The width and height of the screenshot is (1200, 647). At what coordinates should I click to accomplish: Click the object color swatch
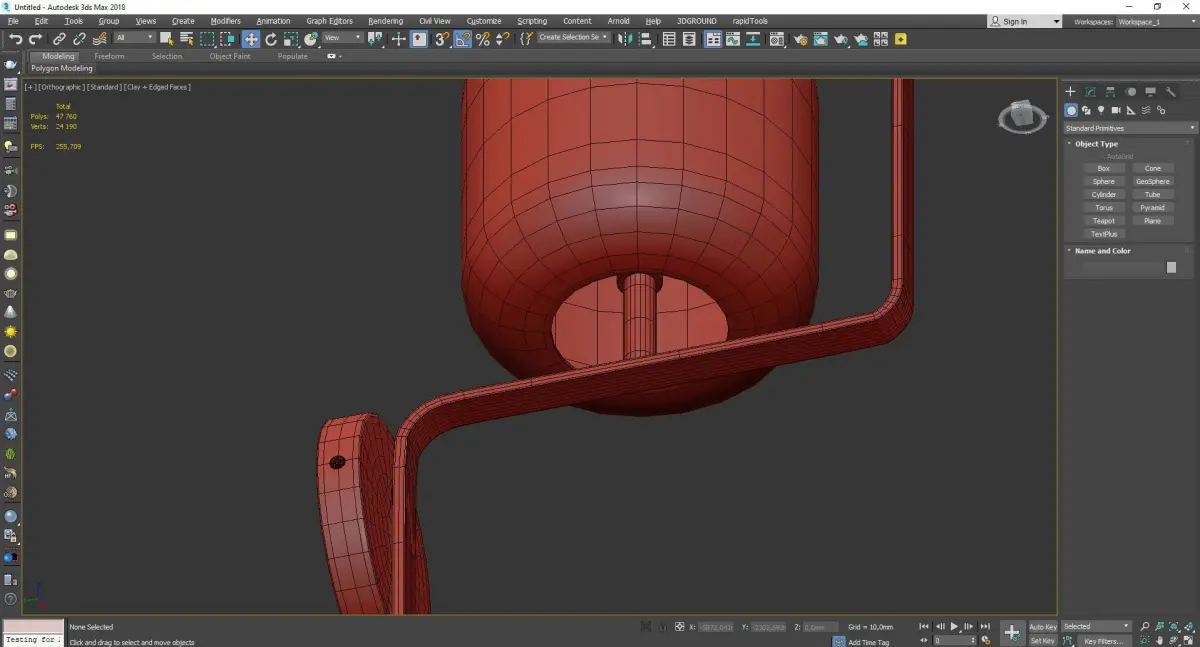(1171, 268)
